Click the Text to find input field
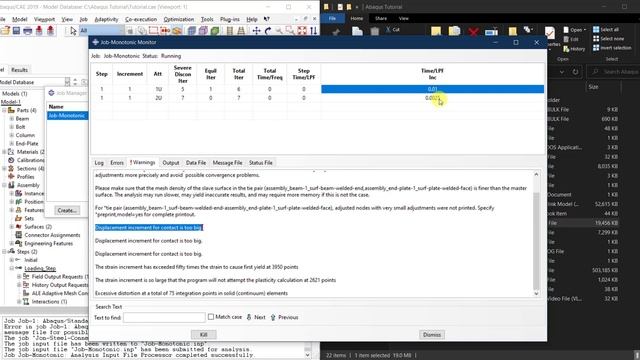The height and width of the screenshot is (360, 640). click(x=164, y=317)
